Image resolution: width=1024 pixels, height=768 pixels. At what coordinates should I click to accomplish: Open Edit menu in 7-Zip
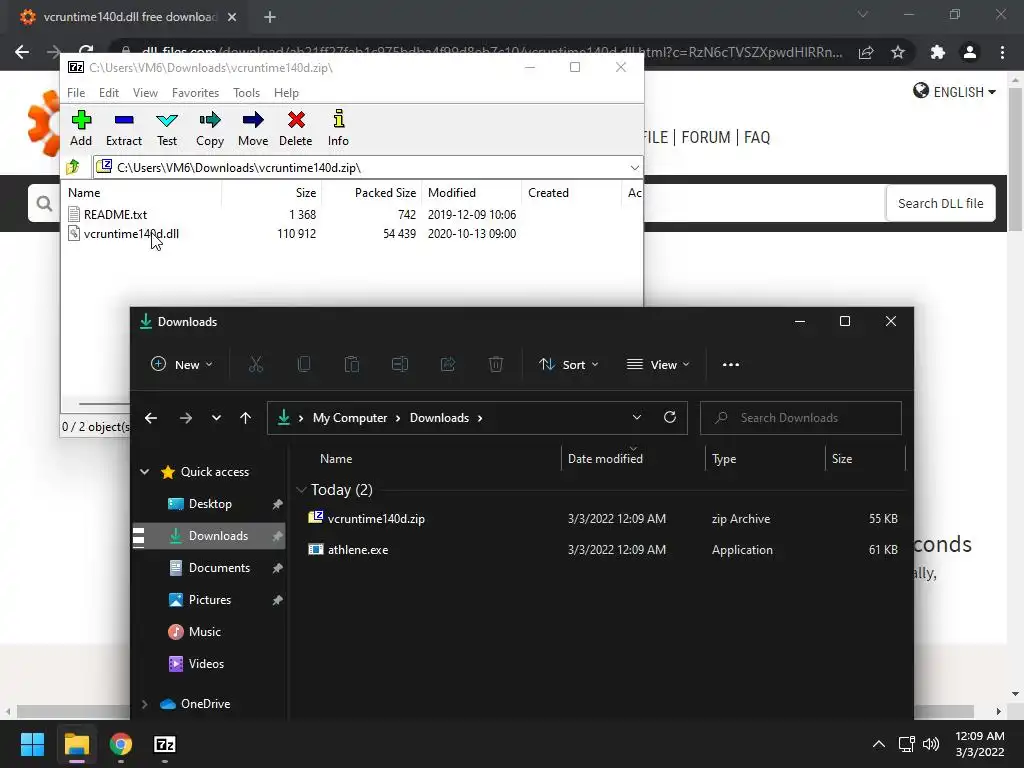click(108, 93)
